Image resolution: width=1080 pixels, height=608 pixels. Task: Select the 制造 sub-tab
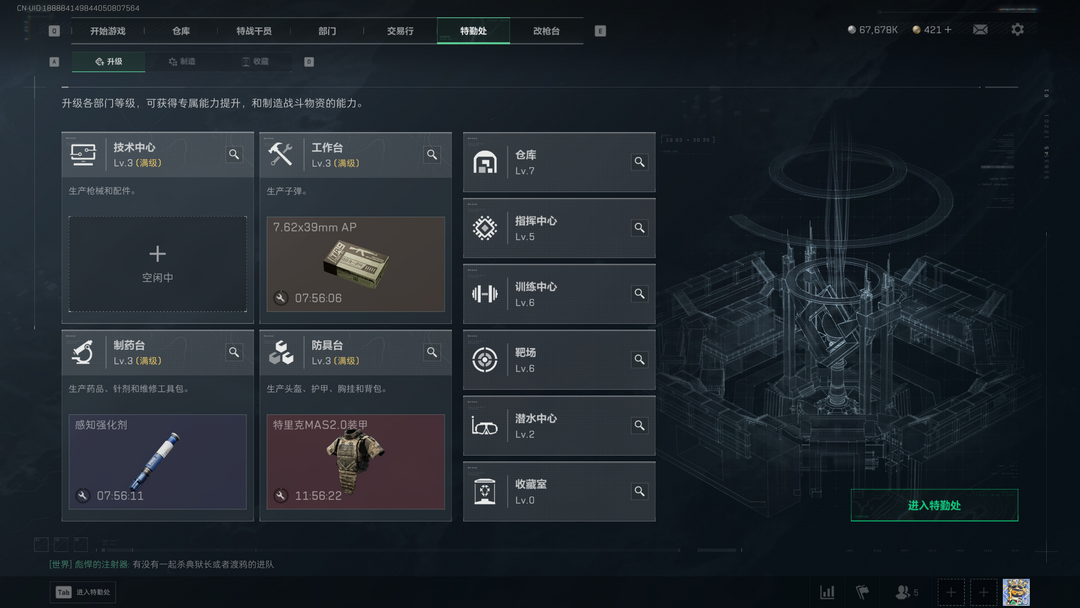click(x=183, y=61)
